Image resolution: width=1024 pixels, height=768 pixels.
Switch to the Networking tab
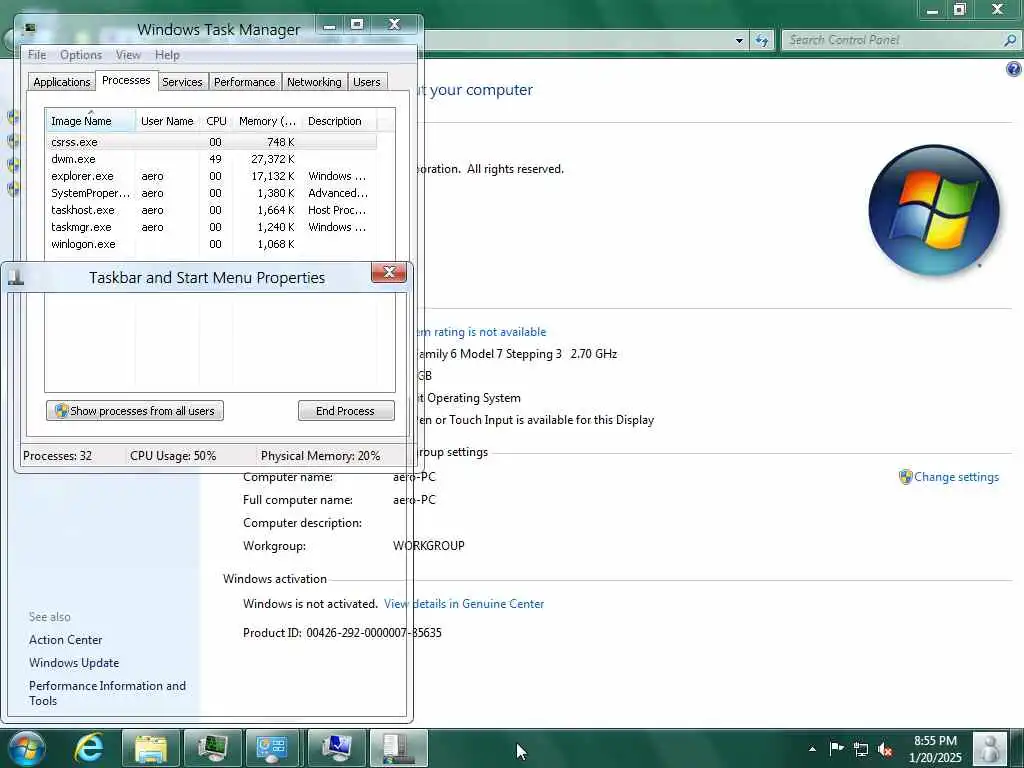[x=314, y=82]
